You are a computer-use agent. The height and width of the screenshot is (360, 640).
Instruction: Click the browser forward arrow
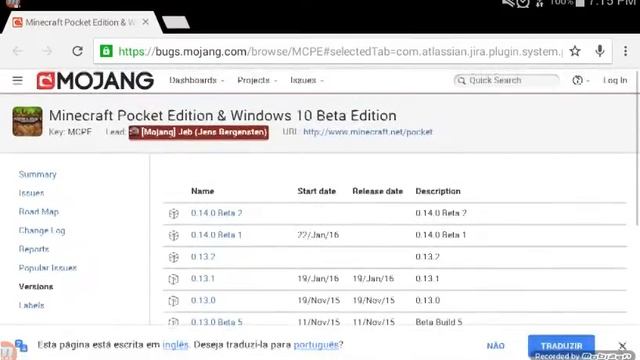pyautogui.click(x=47, y=51)
